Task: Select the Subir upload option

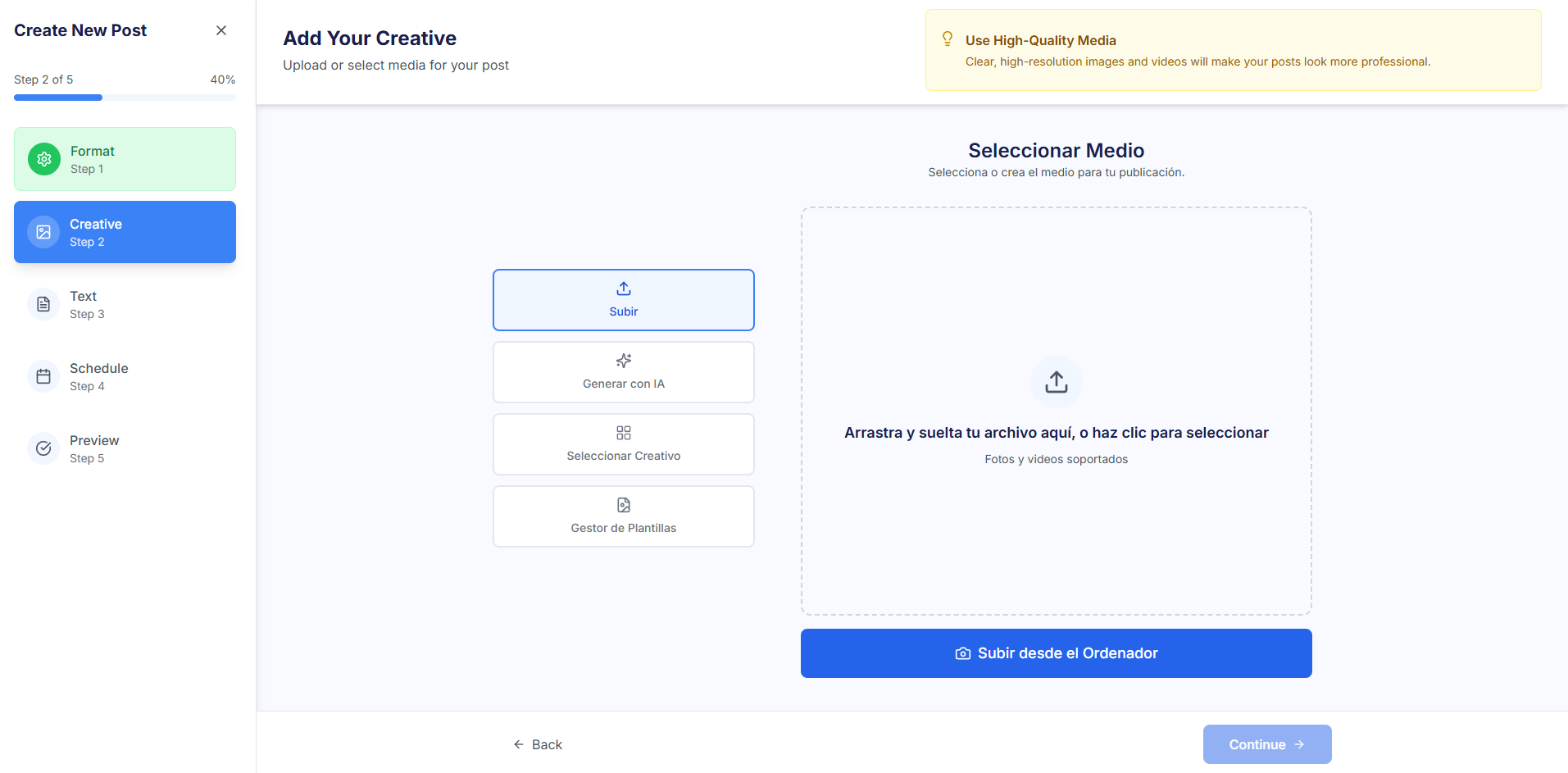Action: coord(623,300)
